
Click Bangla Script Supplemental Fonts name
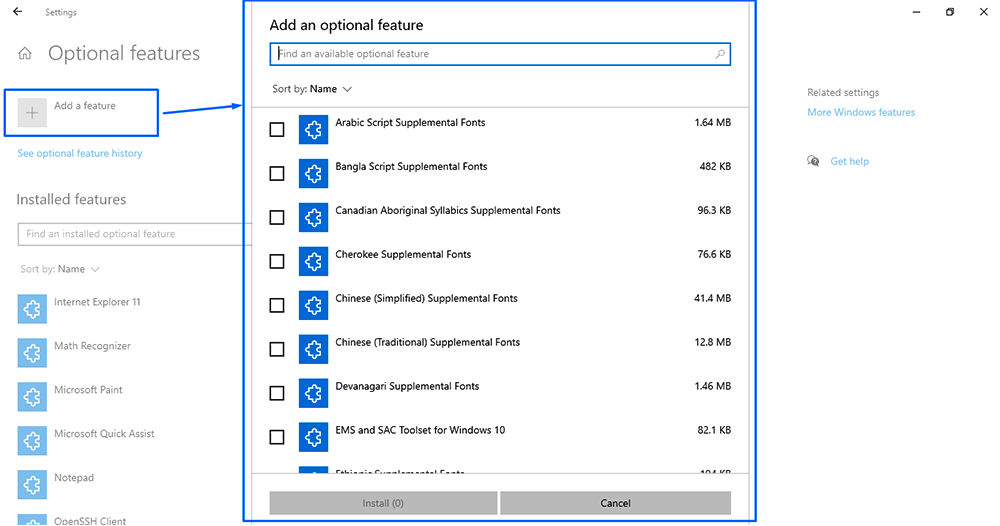pos(411,166)
